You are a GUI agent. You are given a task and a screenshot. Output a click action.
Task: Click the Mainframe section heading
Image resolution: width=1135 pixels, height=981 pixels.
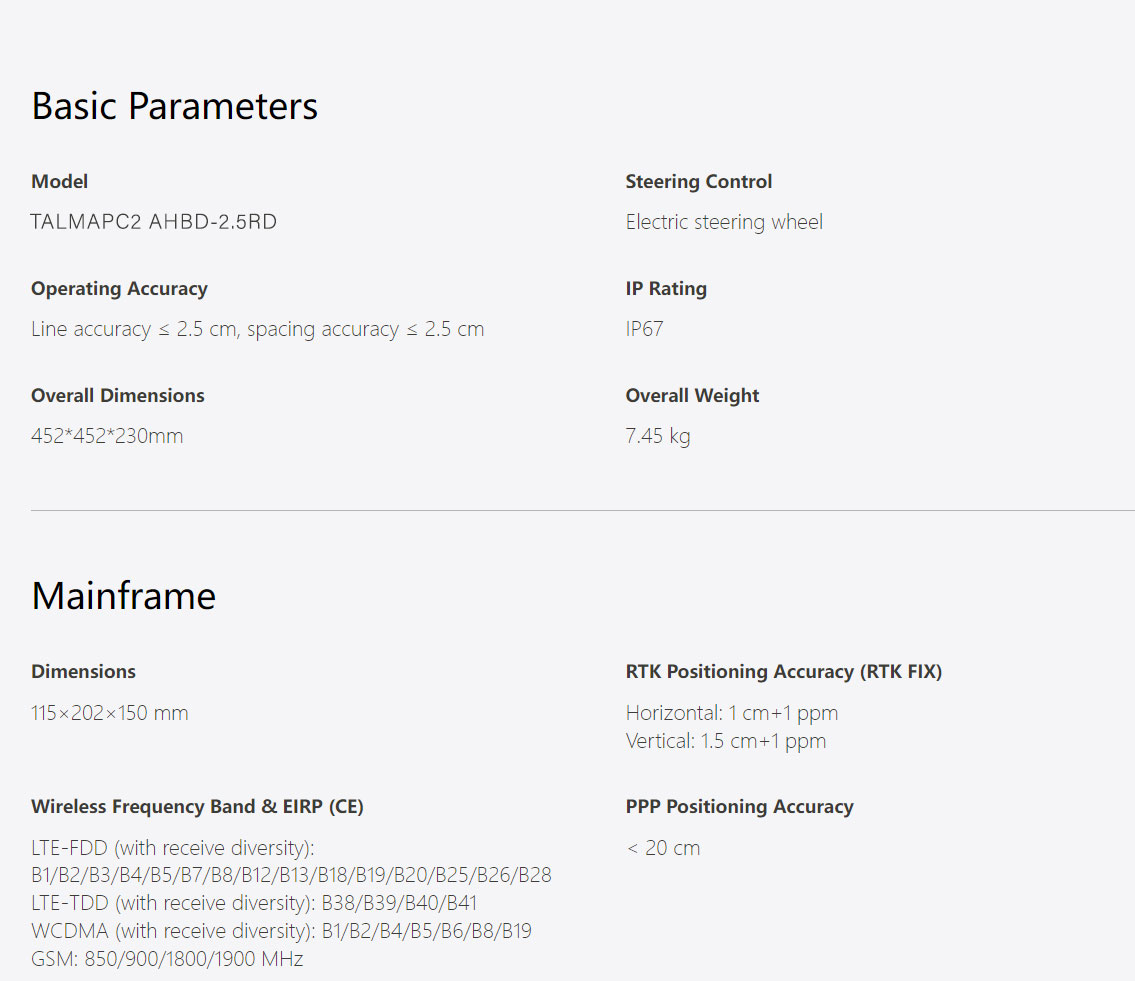click(x=123, y=596)
